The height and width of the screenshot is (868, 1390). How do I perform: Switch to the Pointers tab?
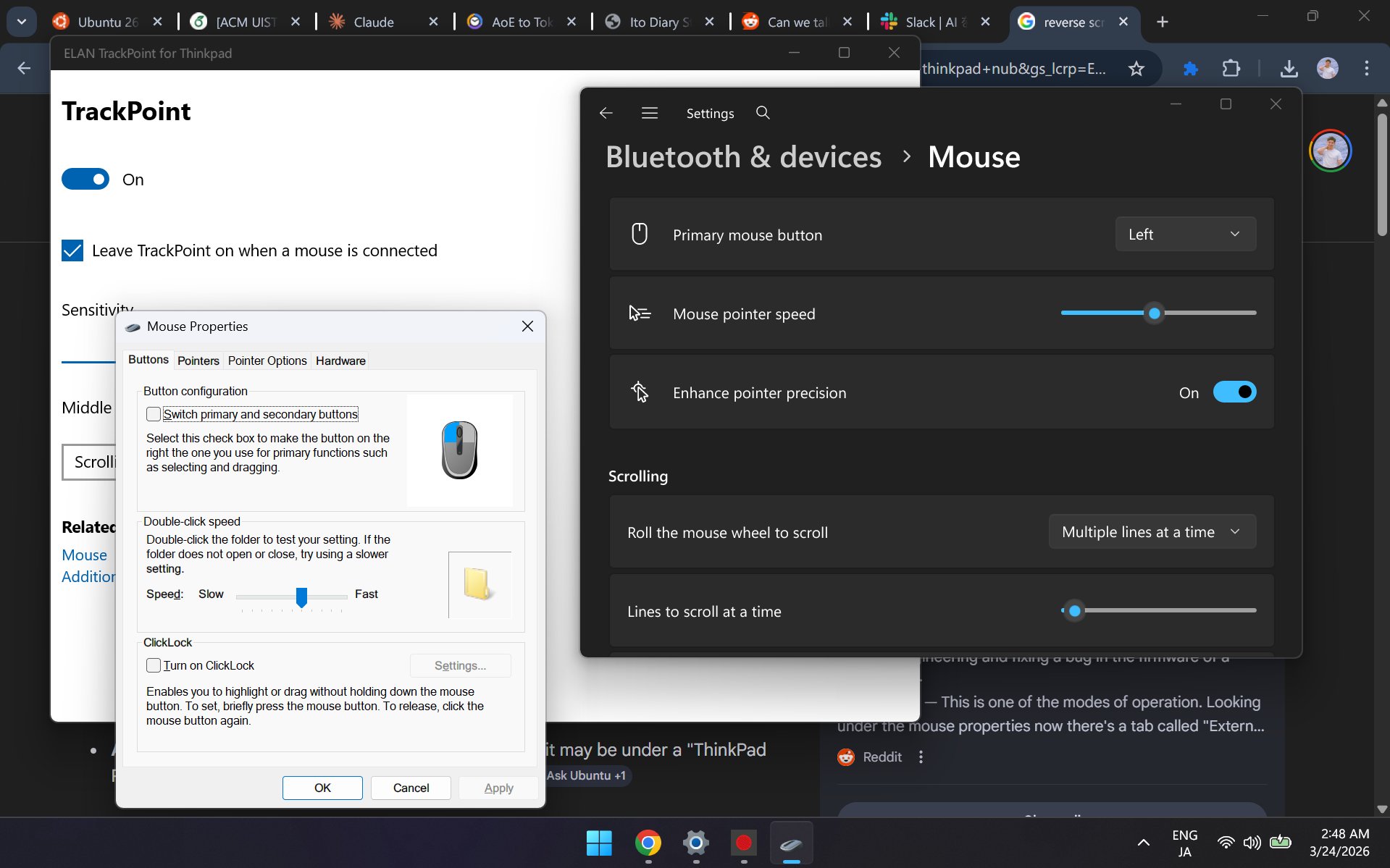[198, 361]
